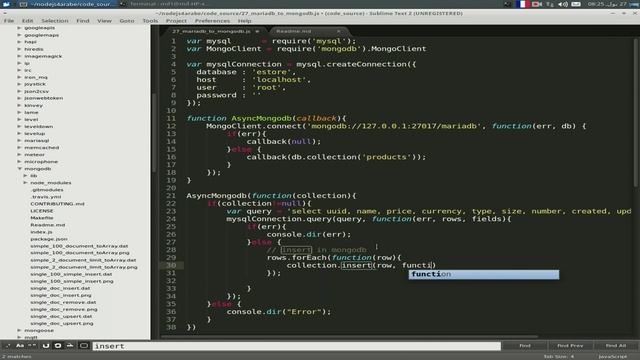Expand the jsonwebtoken folder

pos(19,98)
